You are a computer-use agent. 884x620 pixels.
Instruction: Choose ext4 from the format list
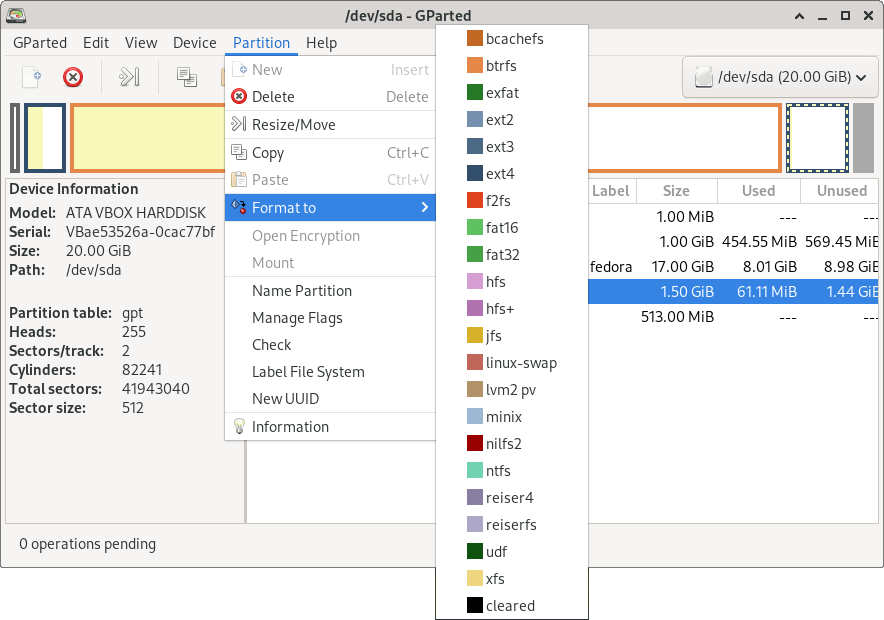[x=499, y=174]
